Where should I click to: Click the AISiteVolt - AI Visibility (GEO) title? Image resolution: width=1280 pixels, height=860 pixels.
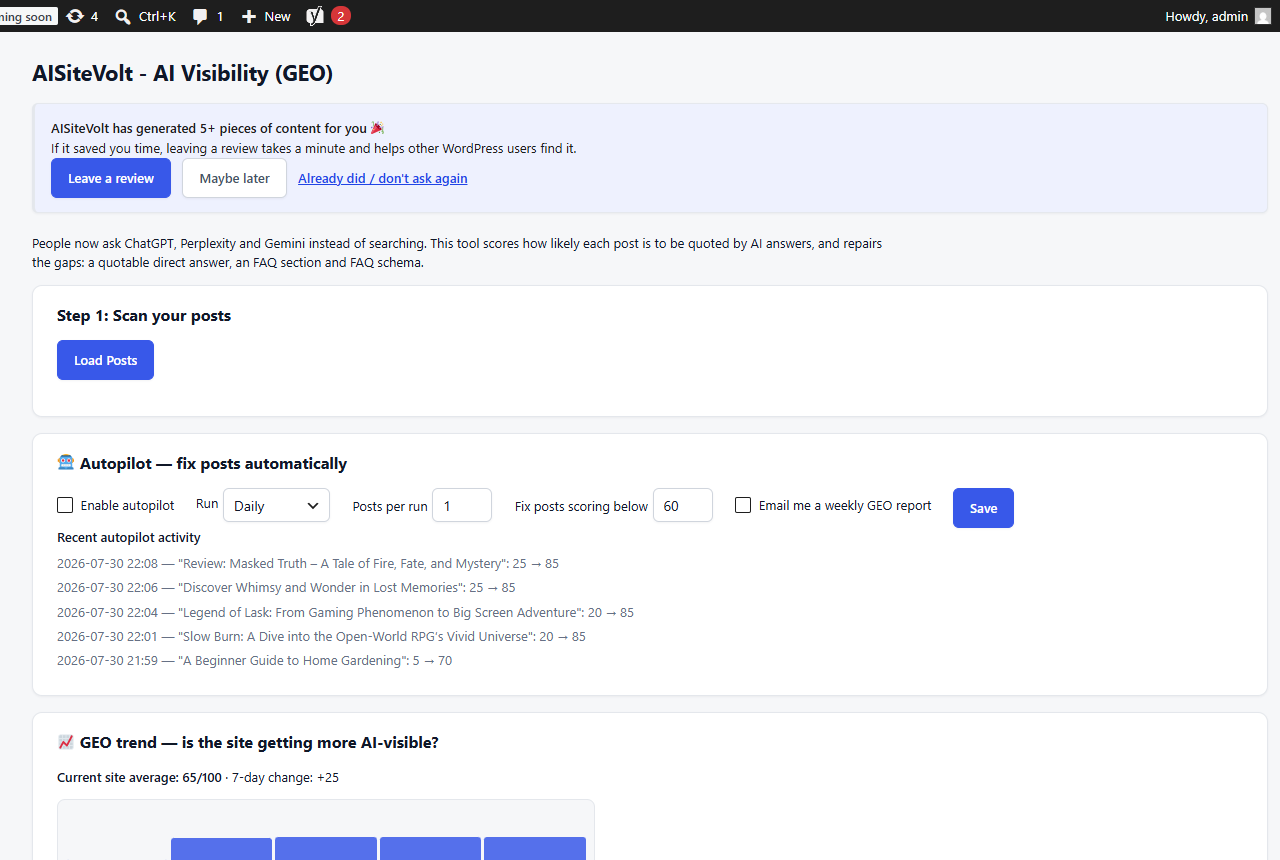(182, 73)
